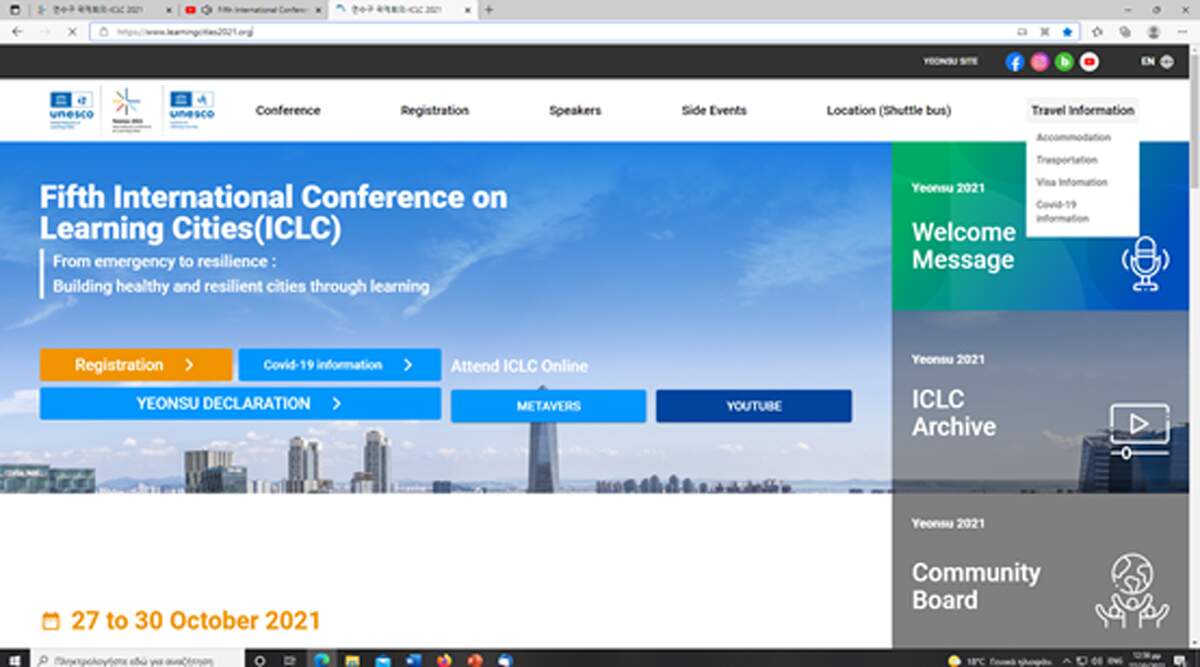Click the YouTube icon in header
The width and height of the screenshot is (1200, 667).
tap(1089, 62)
